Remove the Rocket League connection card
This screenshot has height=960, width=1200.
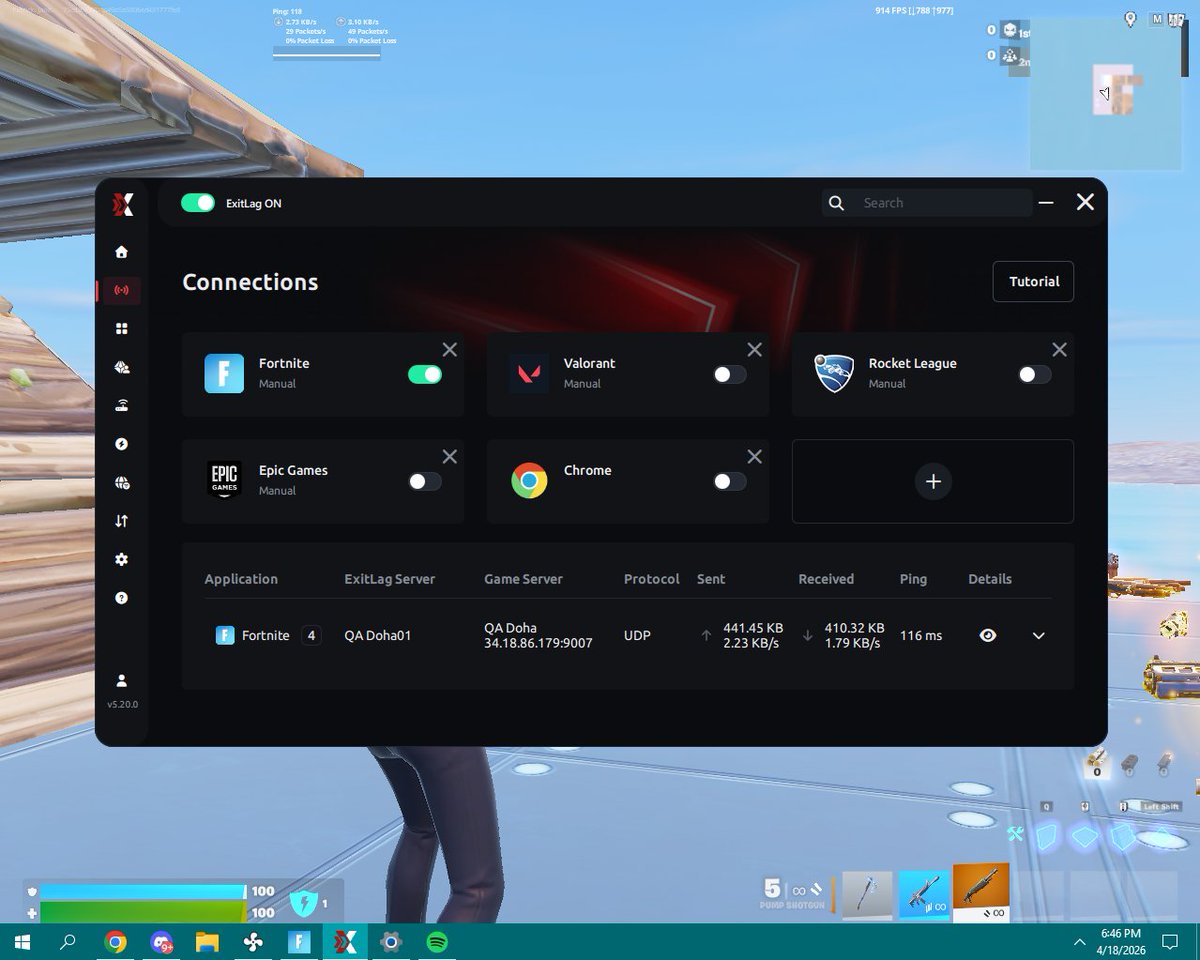point(1060,349)
